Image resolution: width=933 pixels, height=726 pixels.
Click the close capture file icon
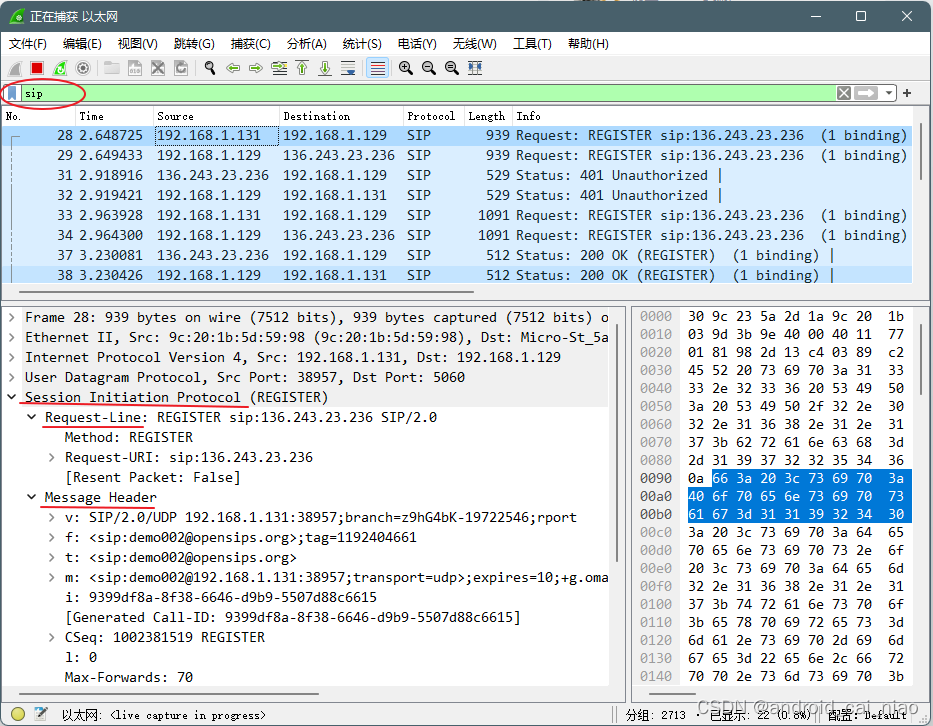tap(158, 68)
